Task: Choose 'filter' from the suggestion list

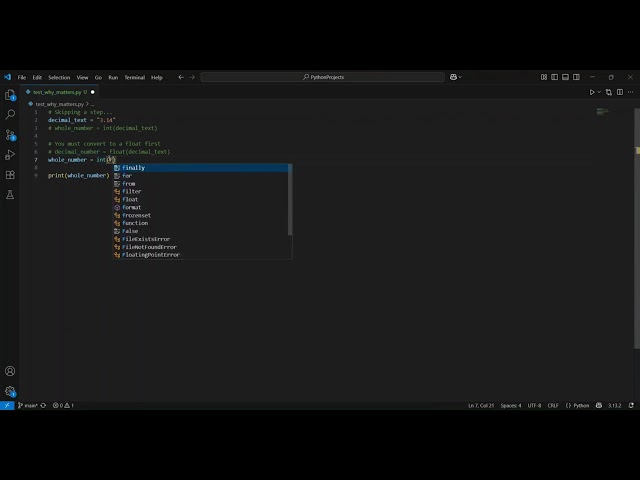Action: (201, 191)
